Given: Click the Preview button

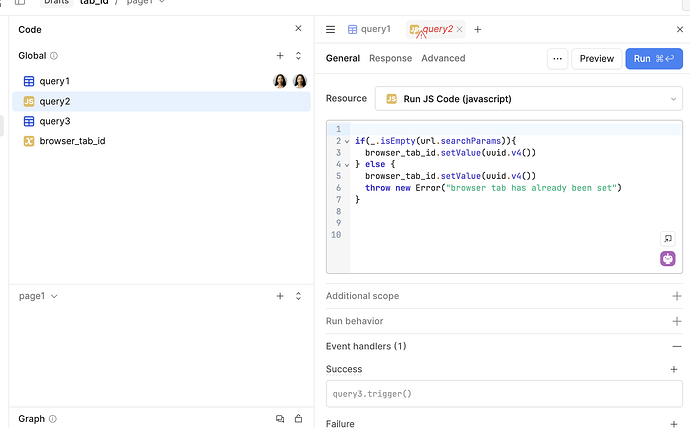Looking at the screenshot, I should click(597, 59).
